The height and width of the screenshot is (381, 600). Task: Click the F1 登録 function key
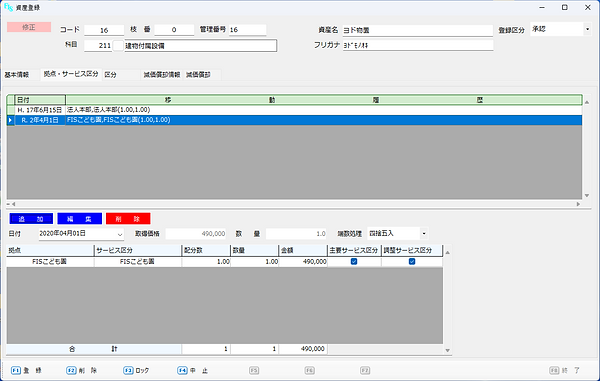(26, 370)
